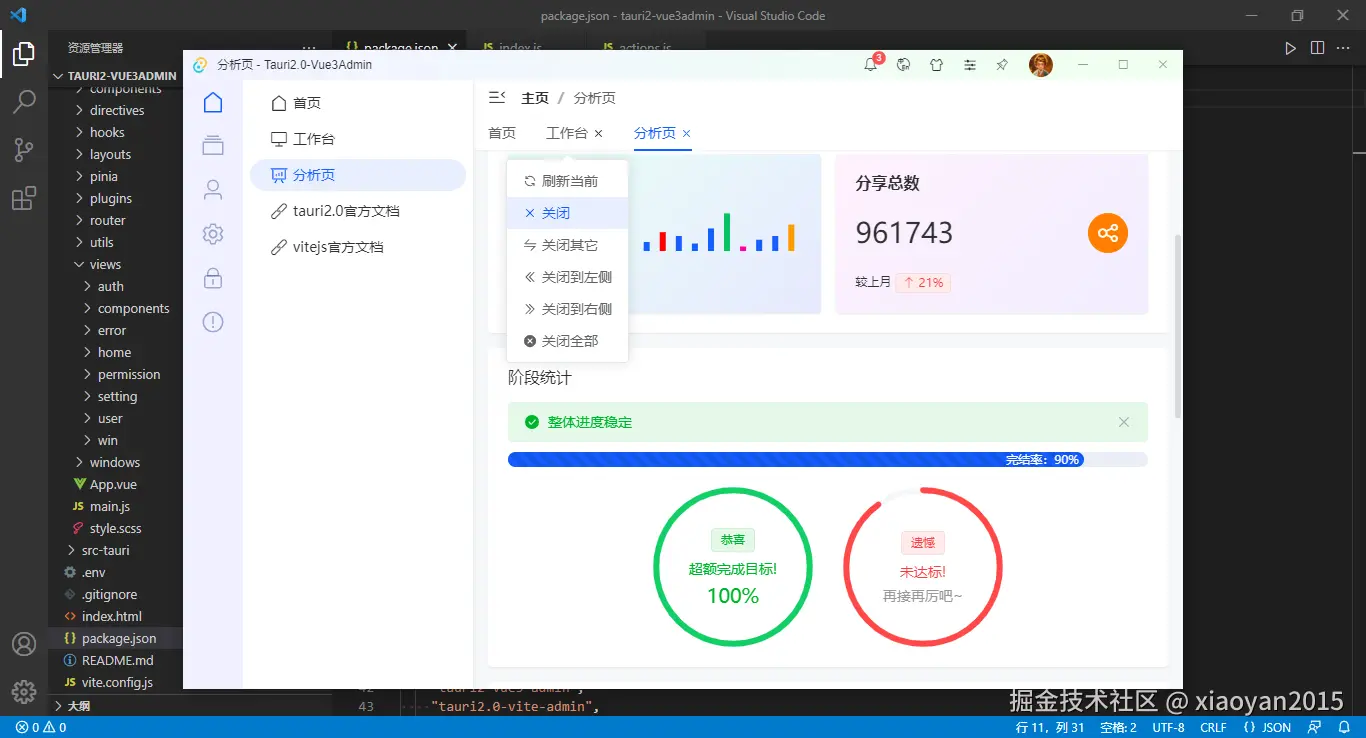Collapse the menu with the hamburger icon
This screenshot has height=738, width=1366.
click(496, 97)
